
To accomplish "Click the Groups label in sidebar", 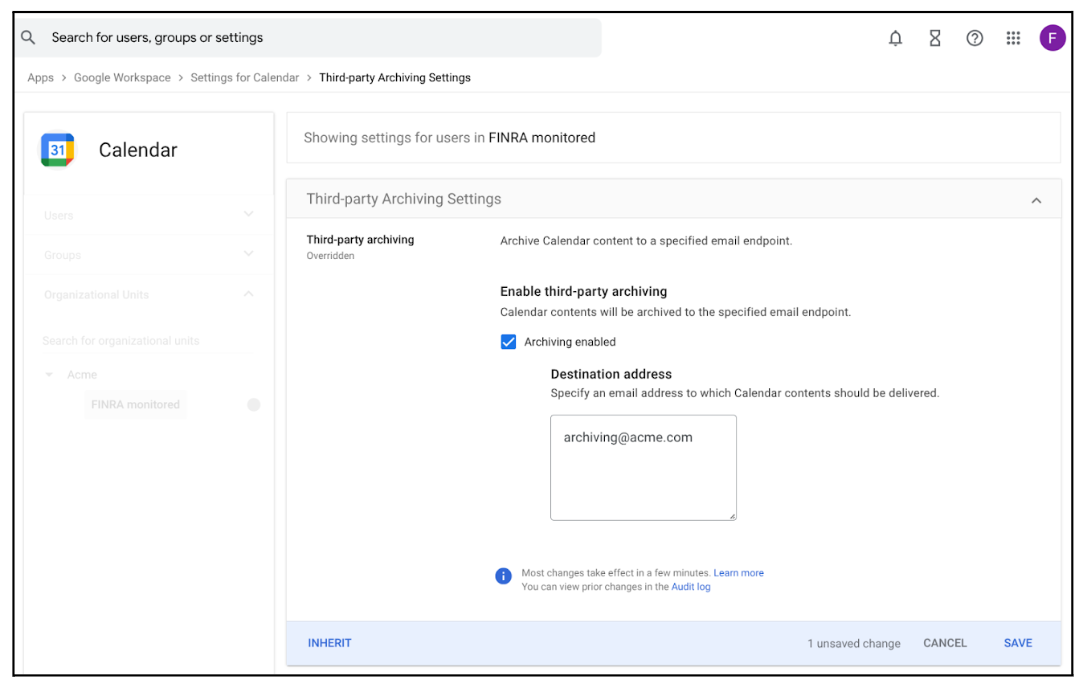I will point(62,255).
